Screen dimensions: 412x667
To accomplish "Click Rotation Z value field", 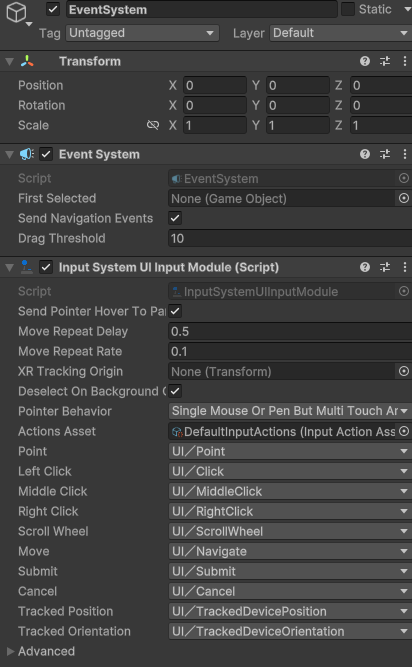I will click(x=381, y=105).
